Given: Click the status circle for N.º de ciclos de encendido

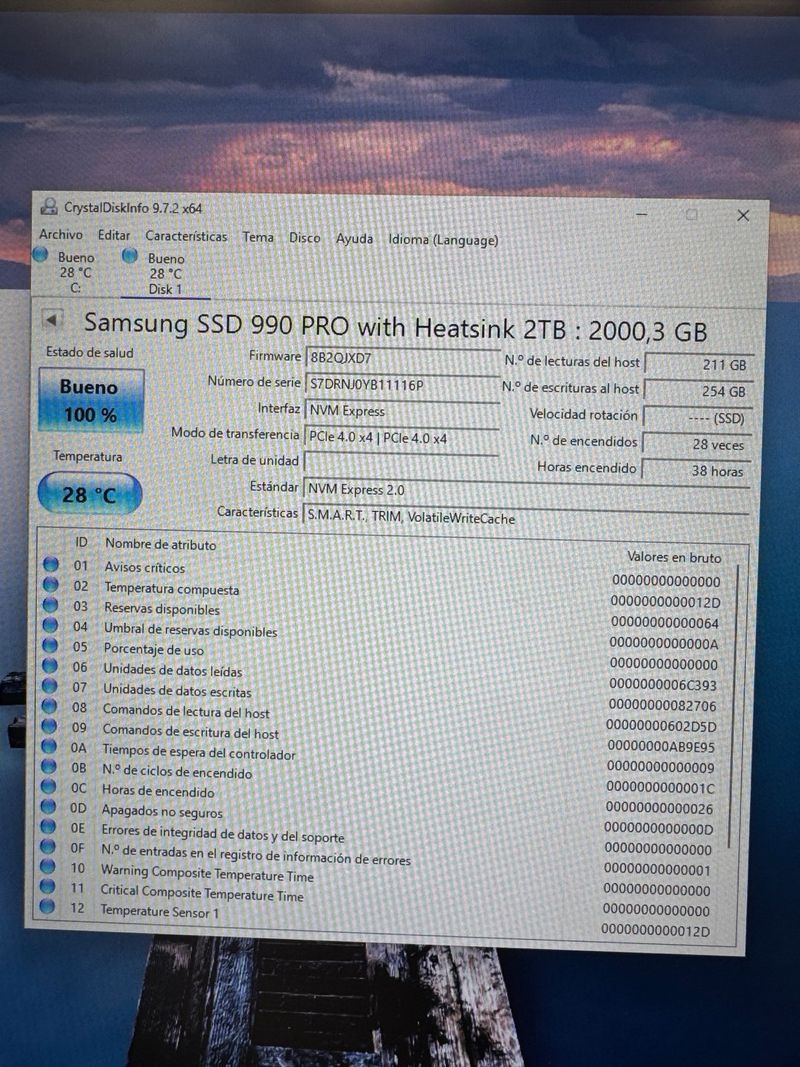Looking at the screenshot, I should pos(48,766).
